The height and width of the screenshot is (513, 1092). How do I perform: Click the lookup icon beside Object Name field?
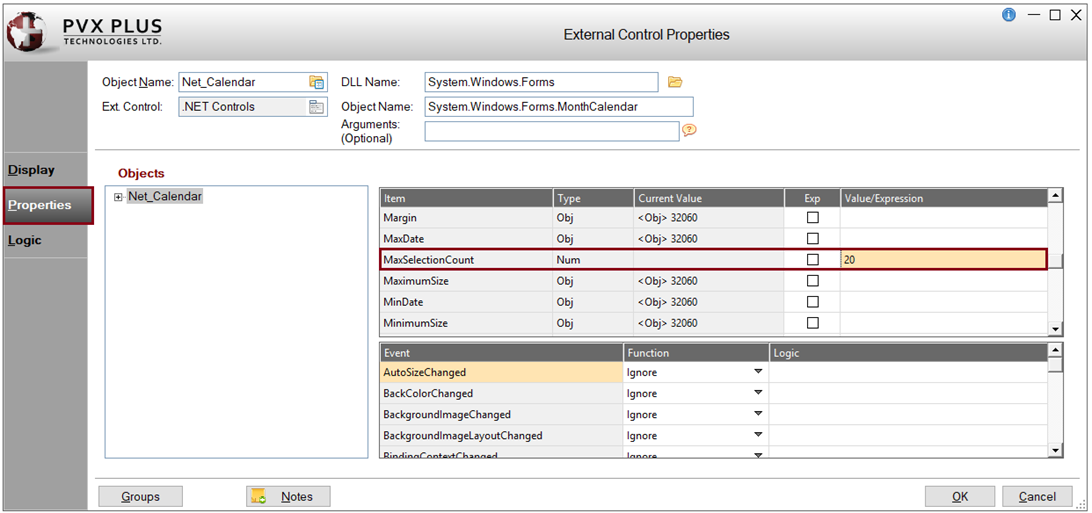click(317, 82)
